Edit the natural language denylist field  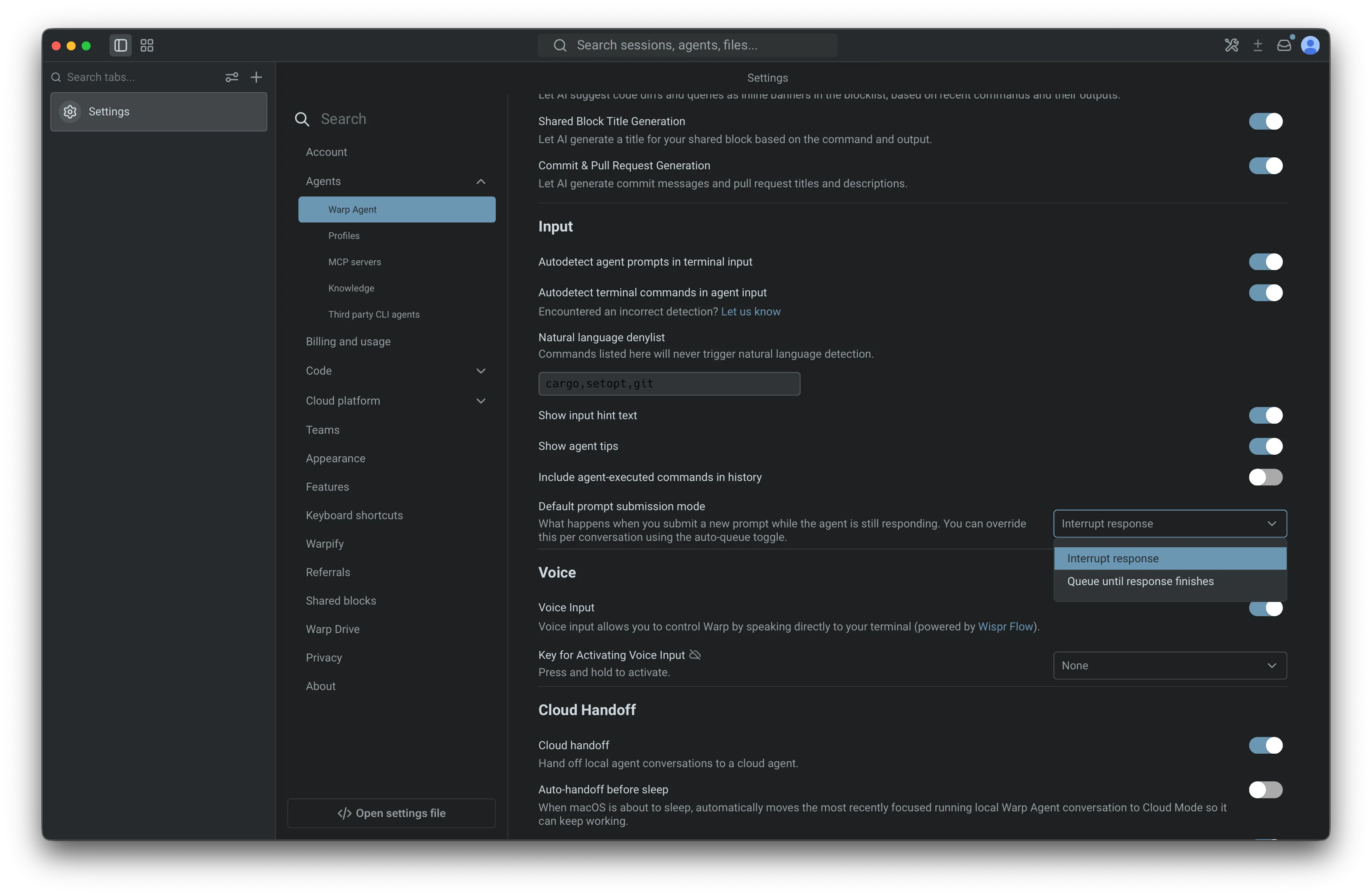click(669, 384)
